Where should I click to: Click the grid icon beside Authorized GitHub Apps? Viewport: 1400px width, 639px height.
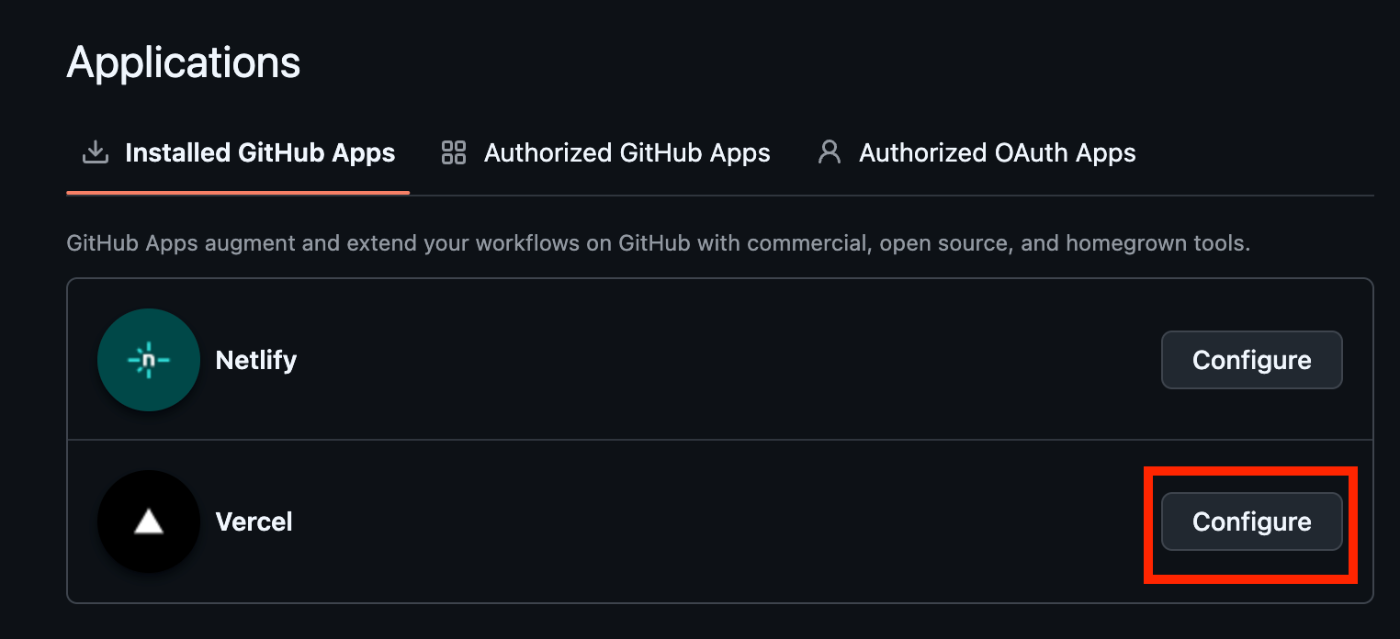tap(454, 153)
